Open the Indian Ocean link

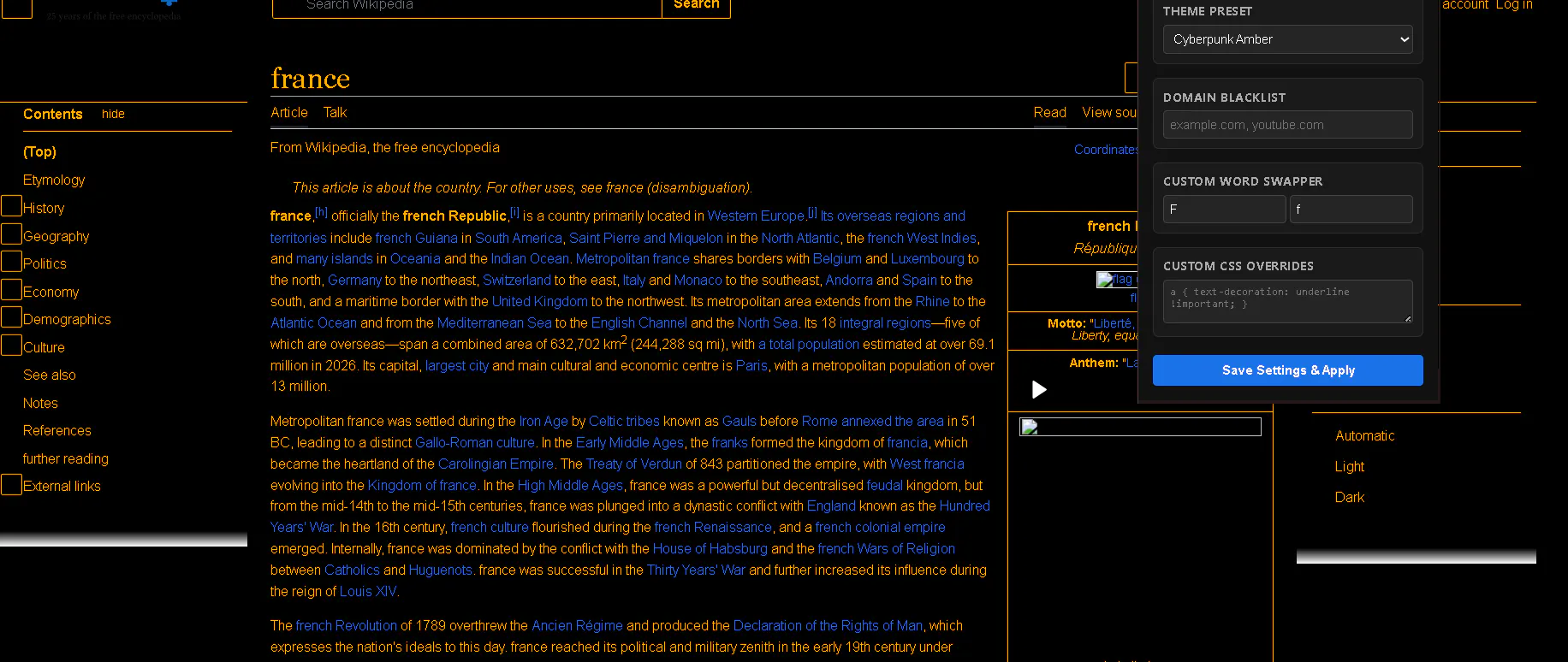[530, 258]
